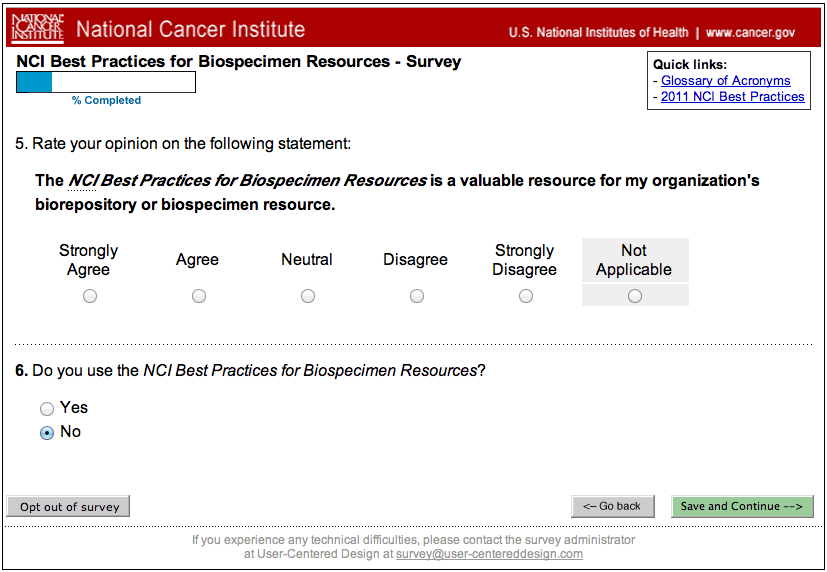Click U.S. National Institutes of Health text
Image resolution: width=827 pixels, height=572 pixels.
pyautogui.click(x=599, y=33)
